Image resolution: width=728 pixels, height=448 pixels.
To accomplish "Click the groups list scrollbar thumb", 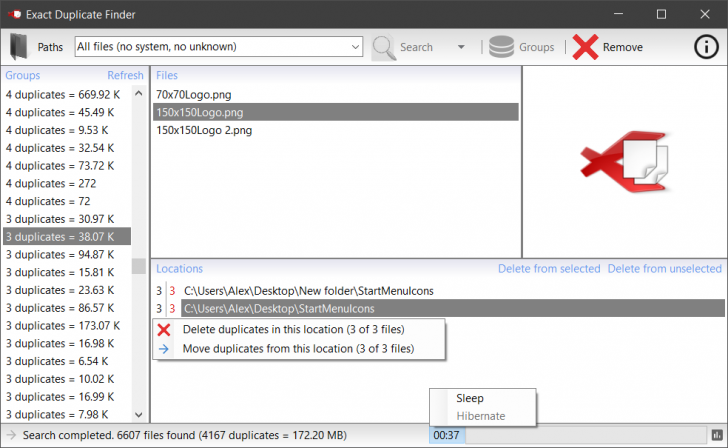I will (138, 266).
